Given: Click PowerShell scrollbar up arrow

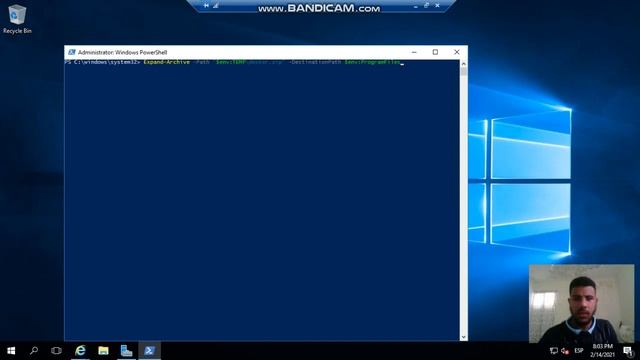Looking at the screenshot, I should pos(464,64).
